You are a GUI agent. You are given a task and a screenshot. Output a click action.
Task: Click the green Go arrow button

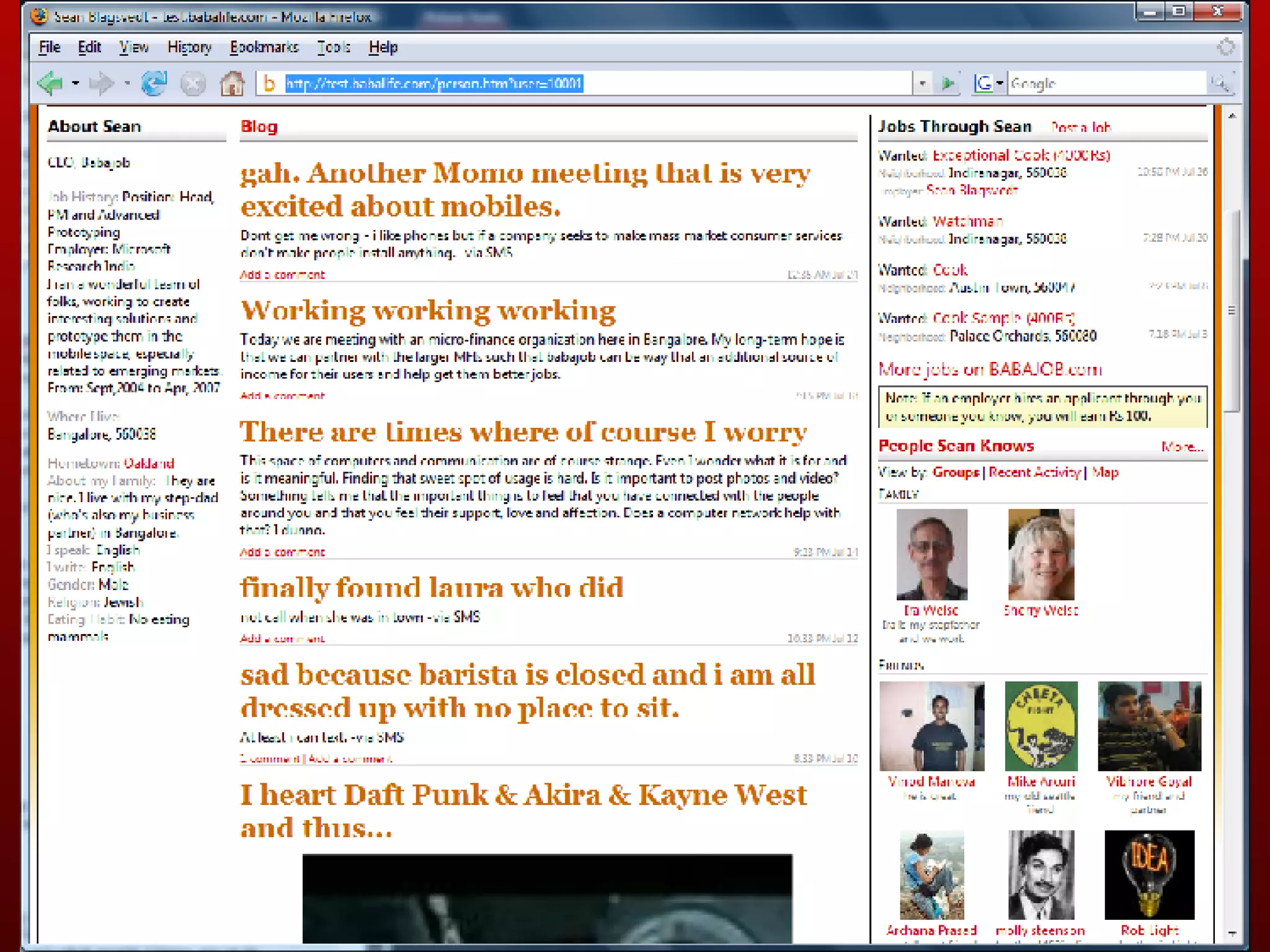pos(948,83)
